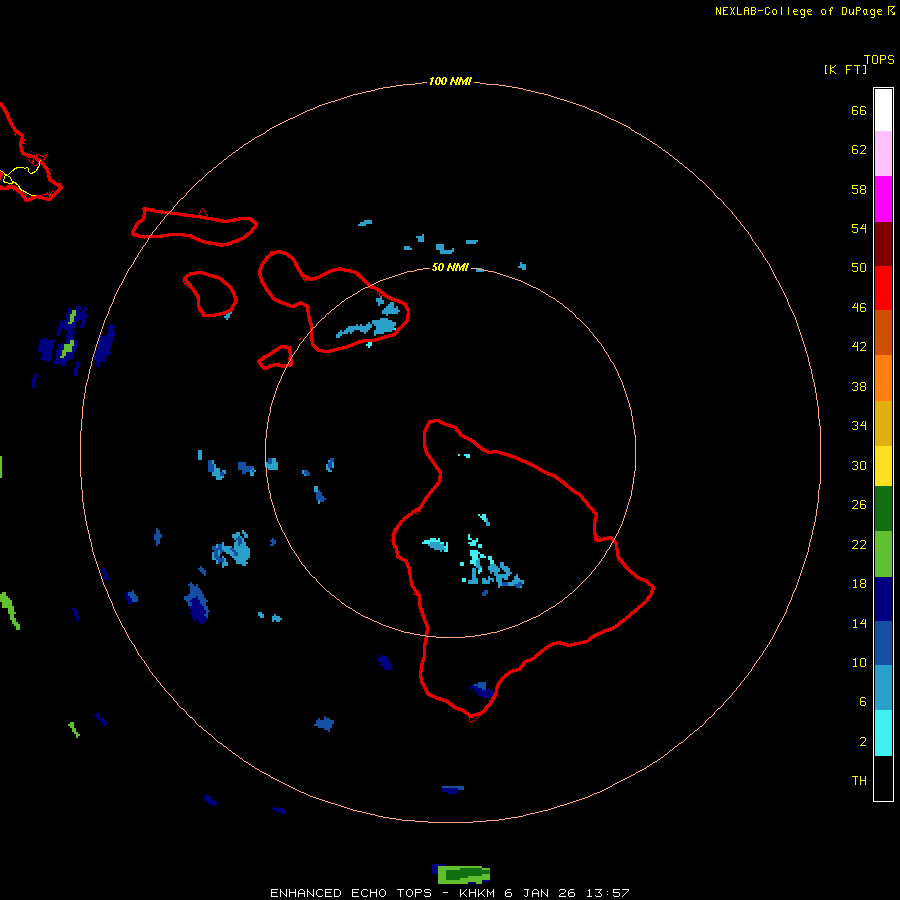Click the dark maroon legend swatch
The height and width of the screenshot is (900, 900).
pos(883,244)
